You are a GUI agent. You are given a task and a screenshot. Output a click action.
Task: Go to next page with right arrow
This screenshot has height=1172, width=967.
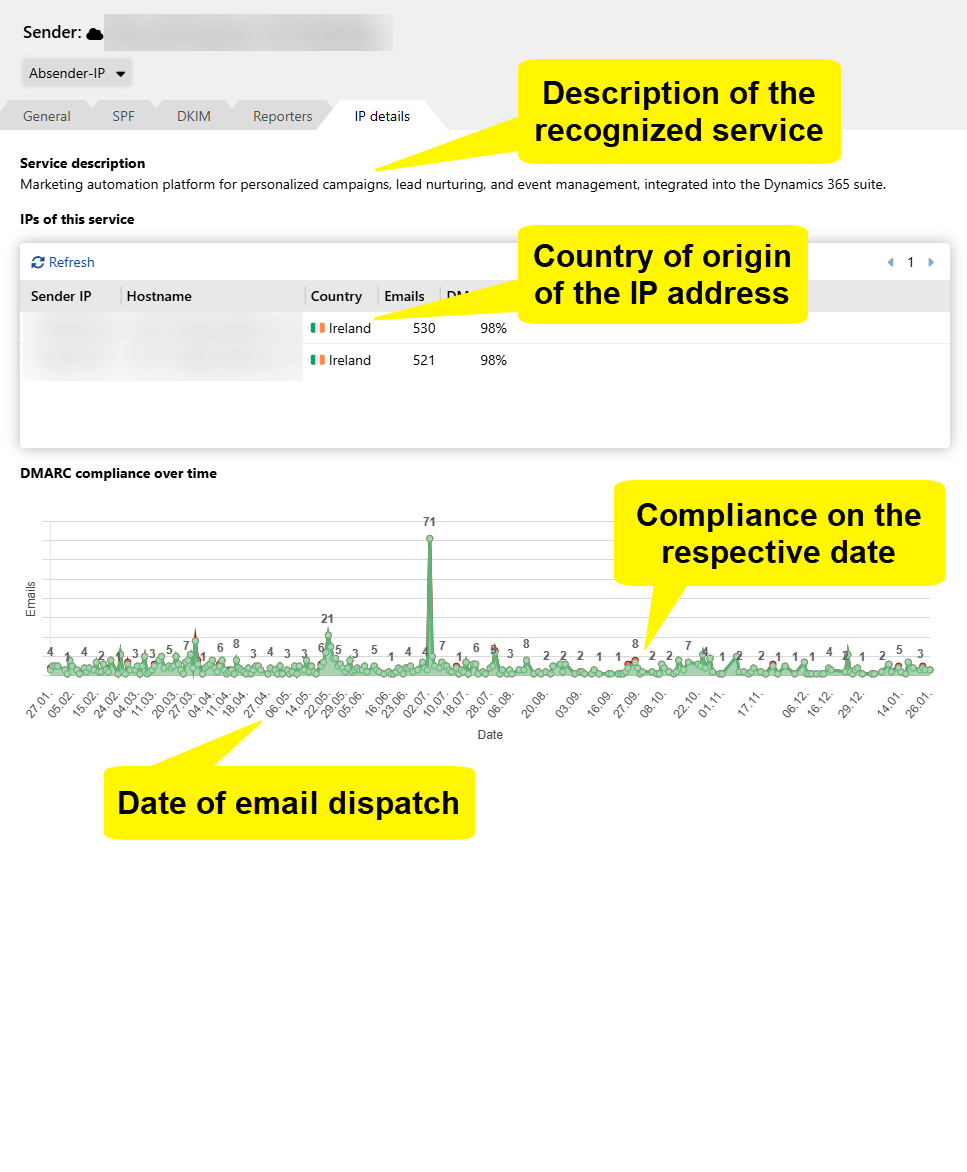pos(931,262)
